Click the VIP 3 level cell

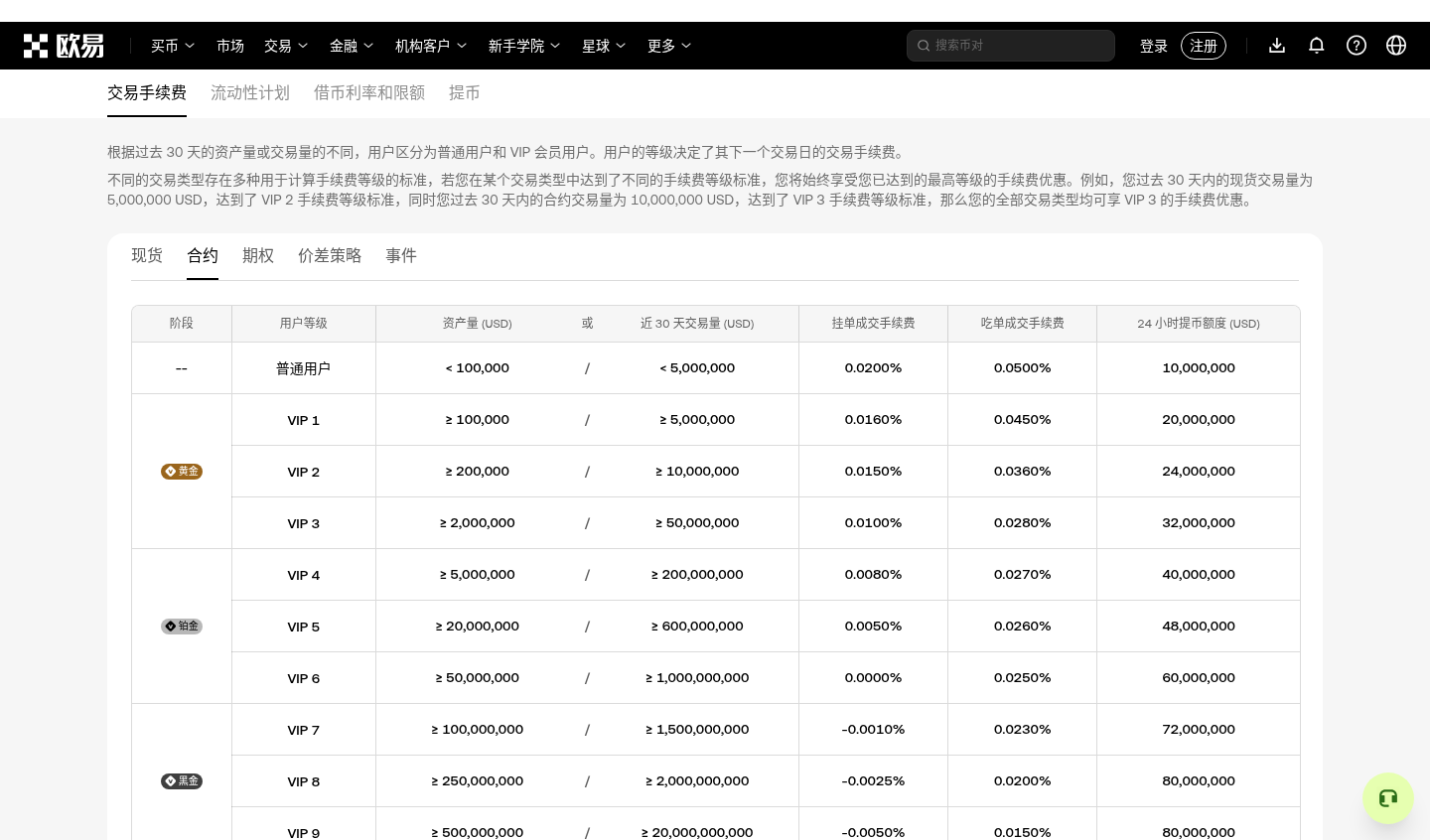[304, 523]
